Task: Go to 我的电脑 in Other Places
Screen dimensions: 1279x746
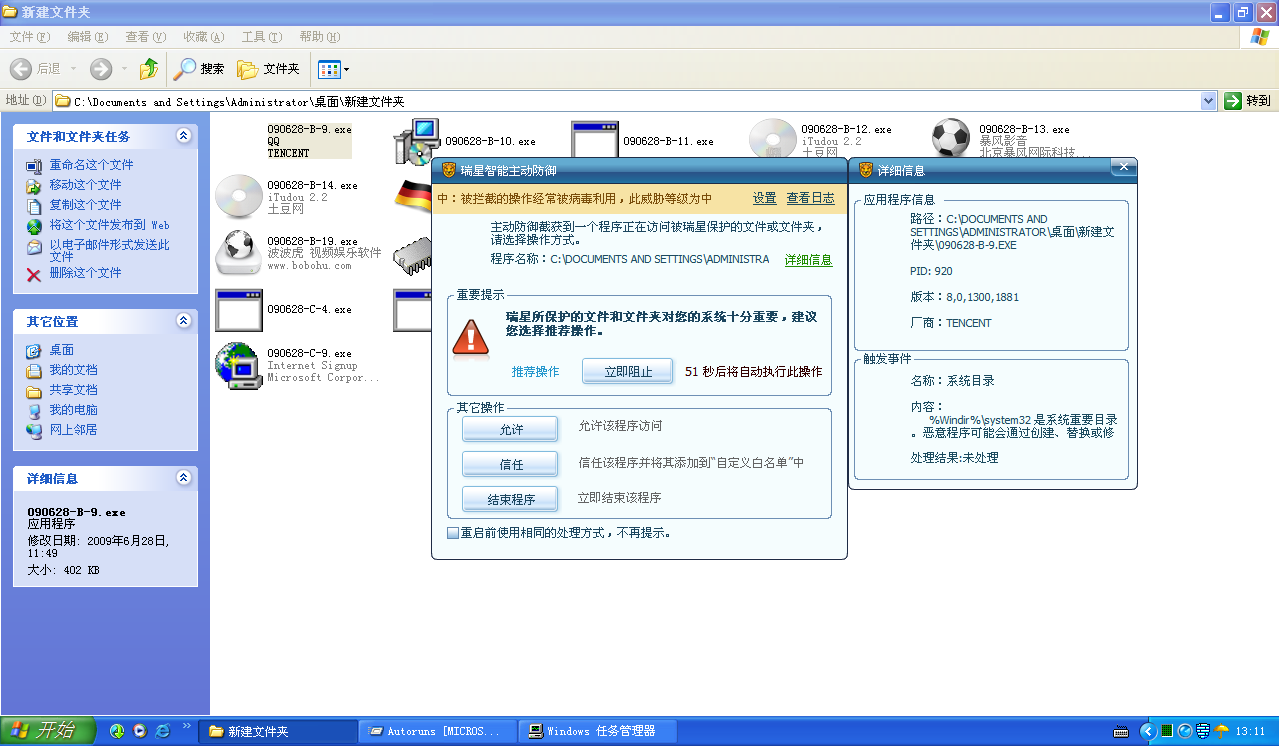Action: pyautogui.click(x=73, y=410)
